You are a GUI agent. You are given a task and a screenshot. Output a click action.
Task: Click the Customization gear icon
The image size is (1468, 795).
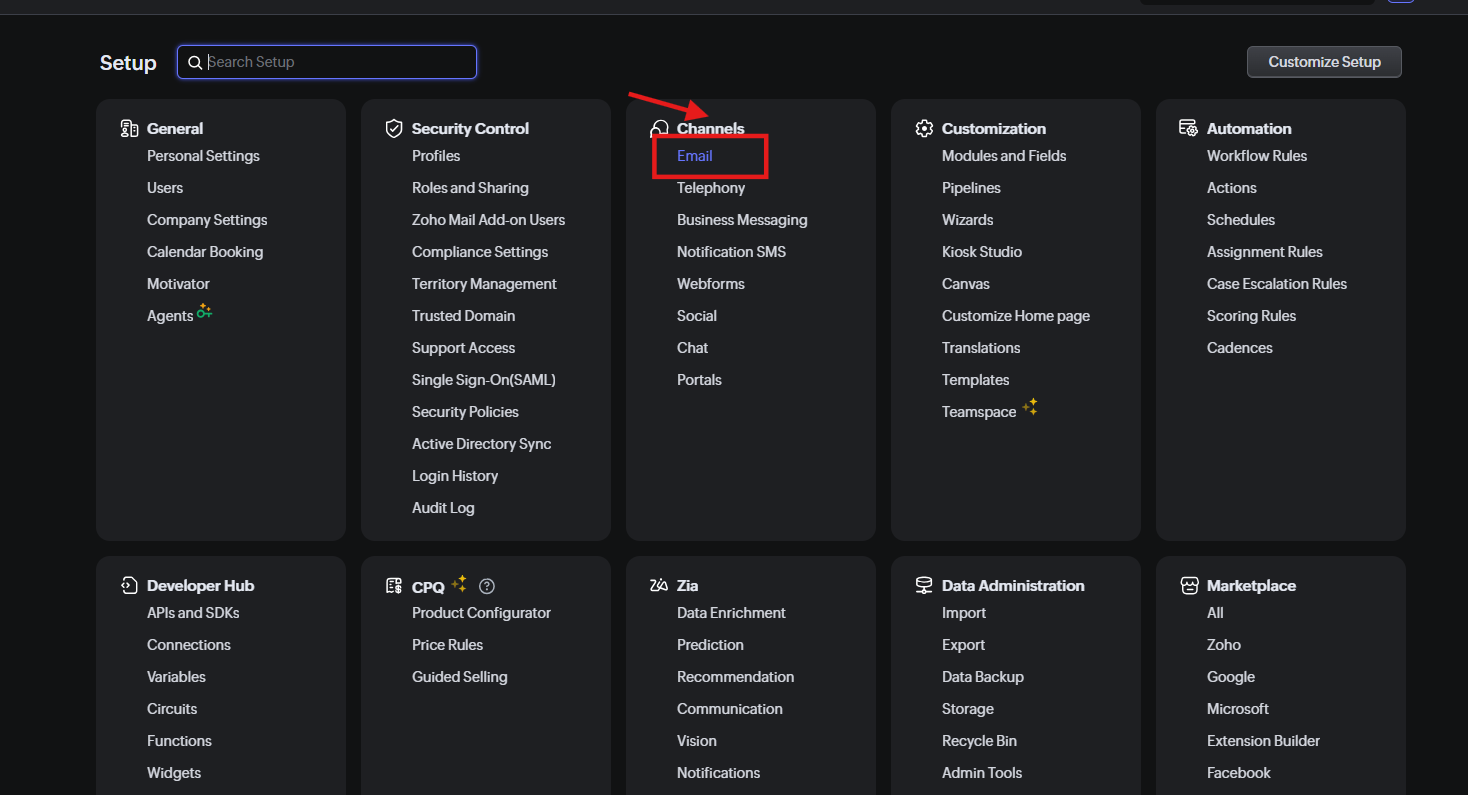click(924, 128)
